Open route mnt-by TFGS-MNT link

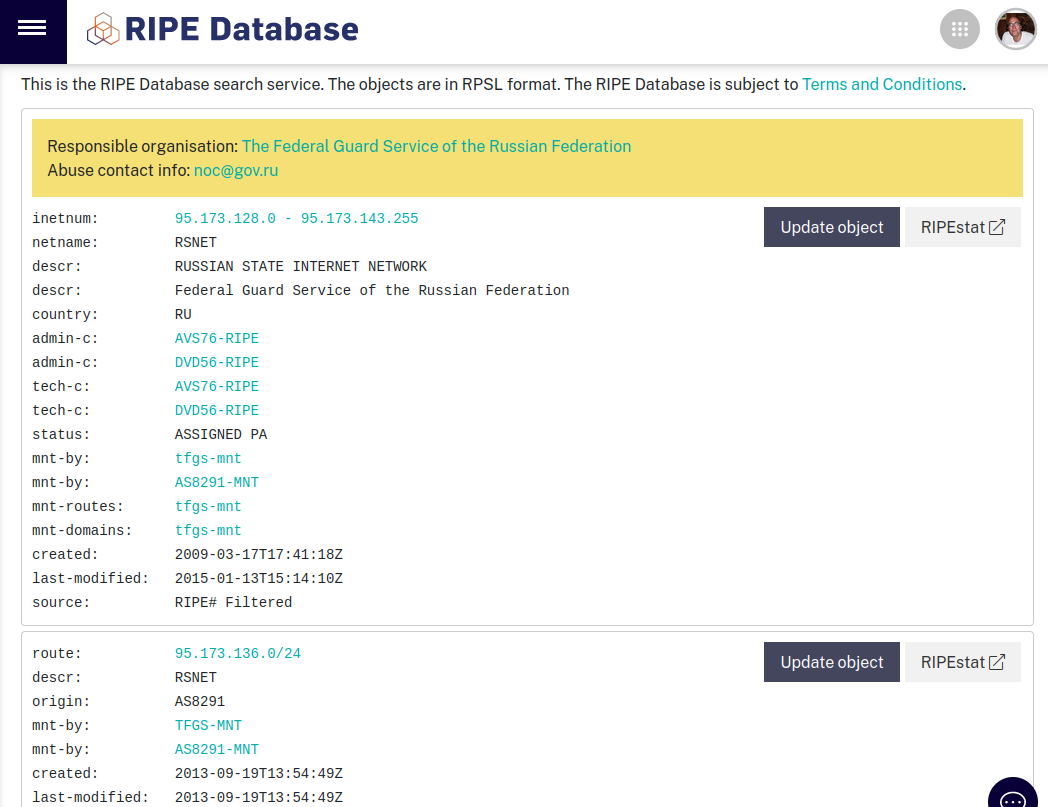[208, 725]
